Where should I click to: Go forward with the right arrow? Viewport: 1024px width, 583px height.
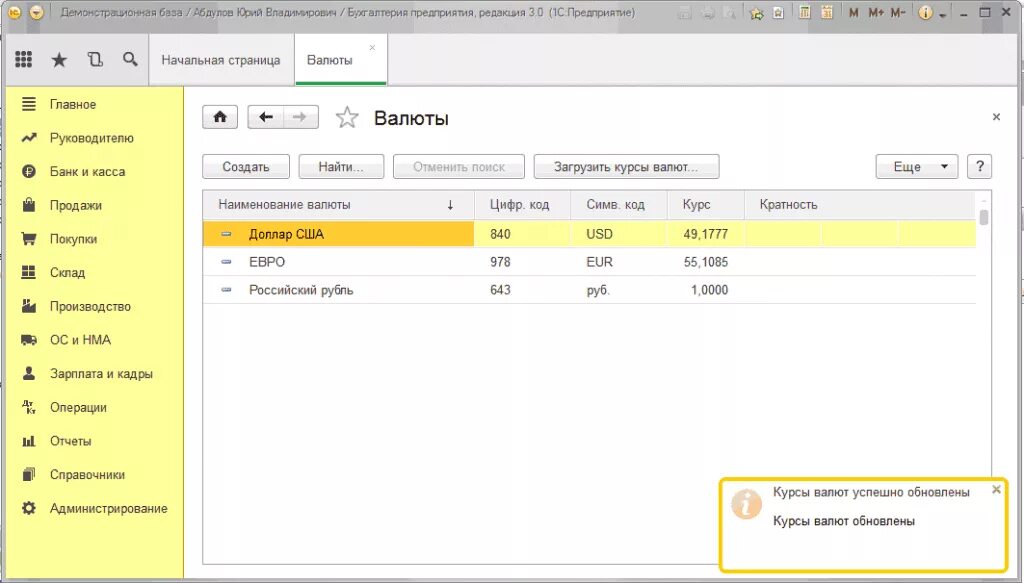point(300,117)
